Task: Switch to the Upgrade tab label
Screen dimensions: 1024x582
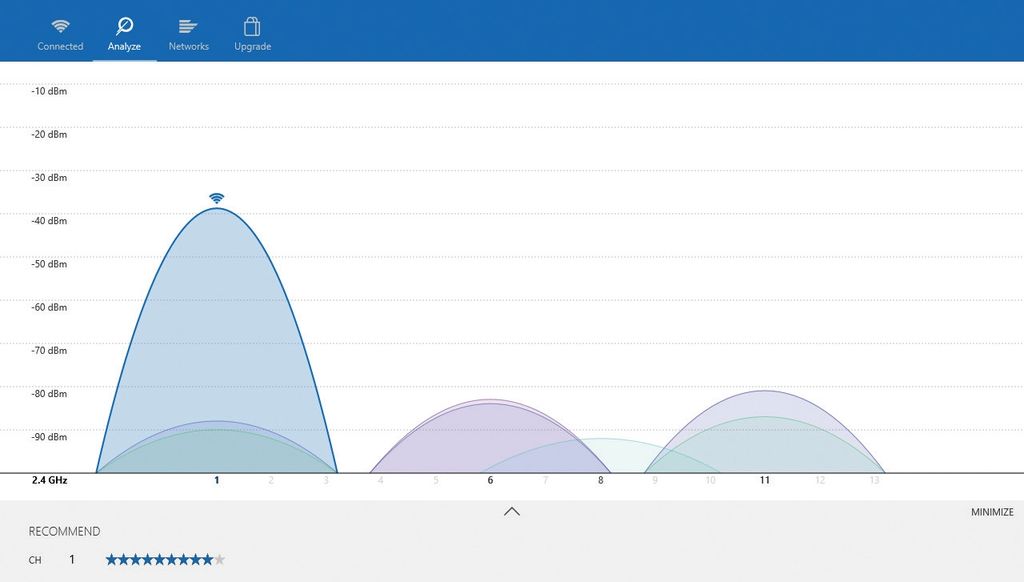Action: point(253,46)
